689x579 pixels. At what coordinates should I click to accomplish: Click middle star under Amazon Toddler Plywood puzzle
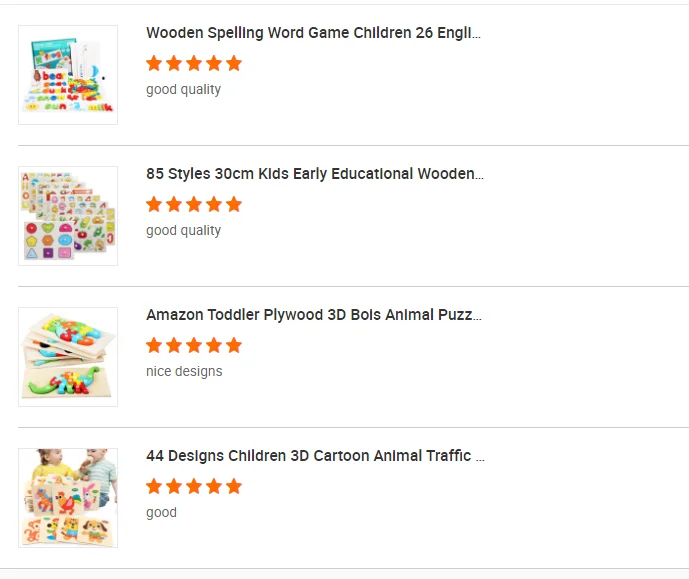click(x=194, y=346)
